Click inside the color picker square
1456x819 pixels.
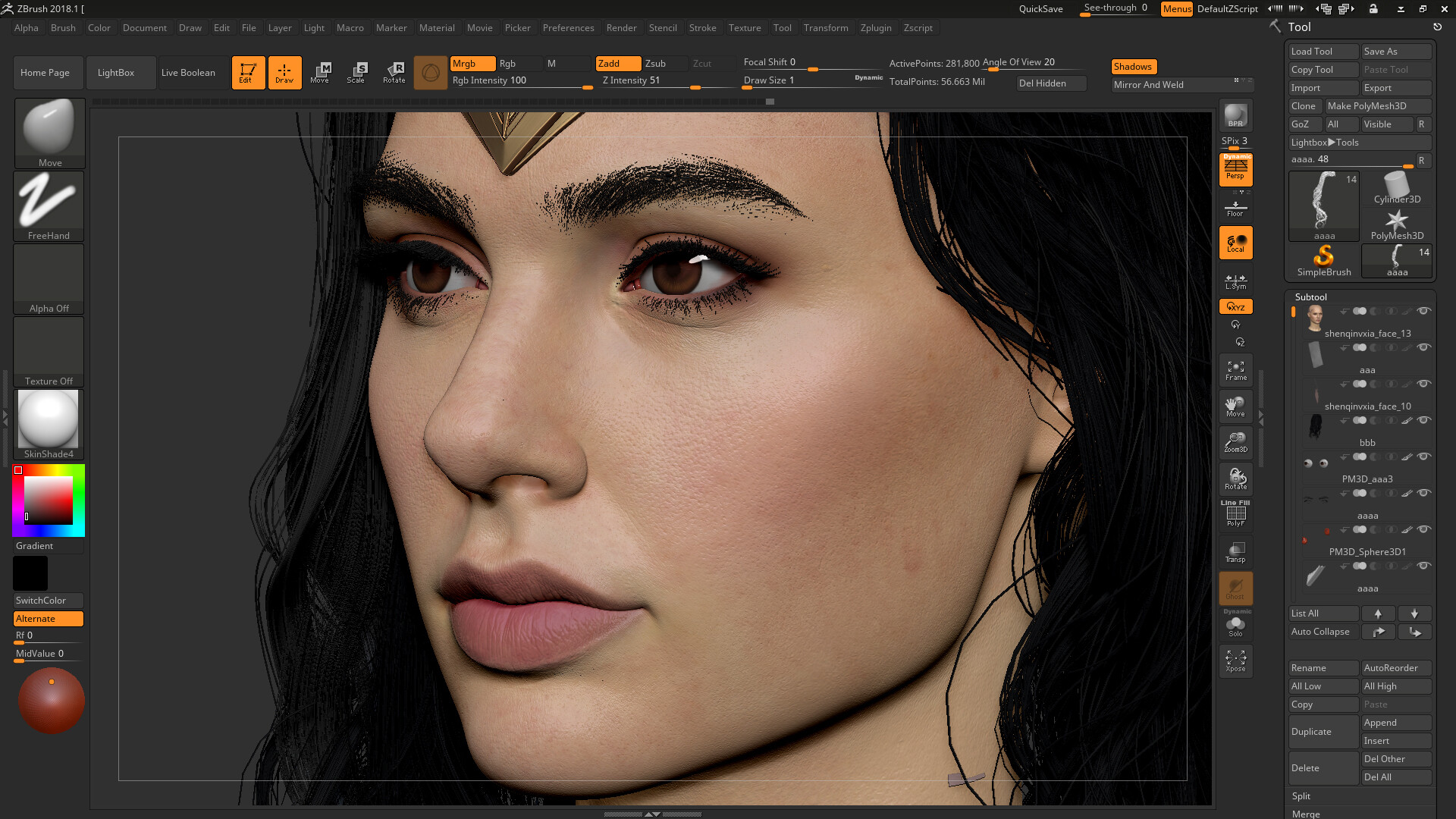[49, 500]
